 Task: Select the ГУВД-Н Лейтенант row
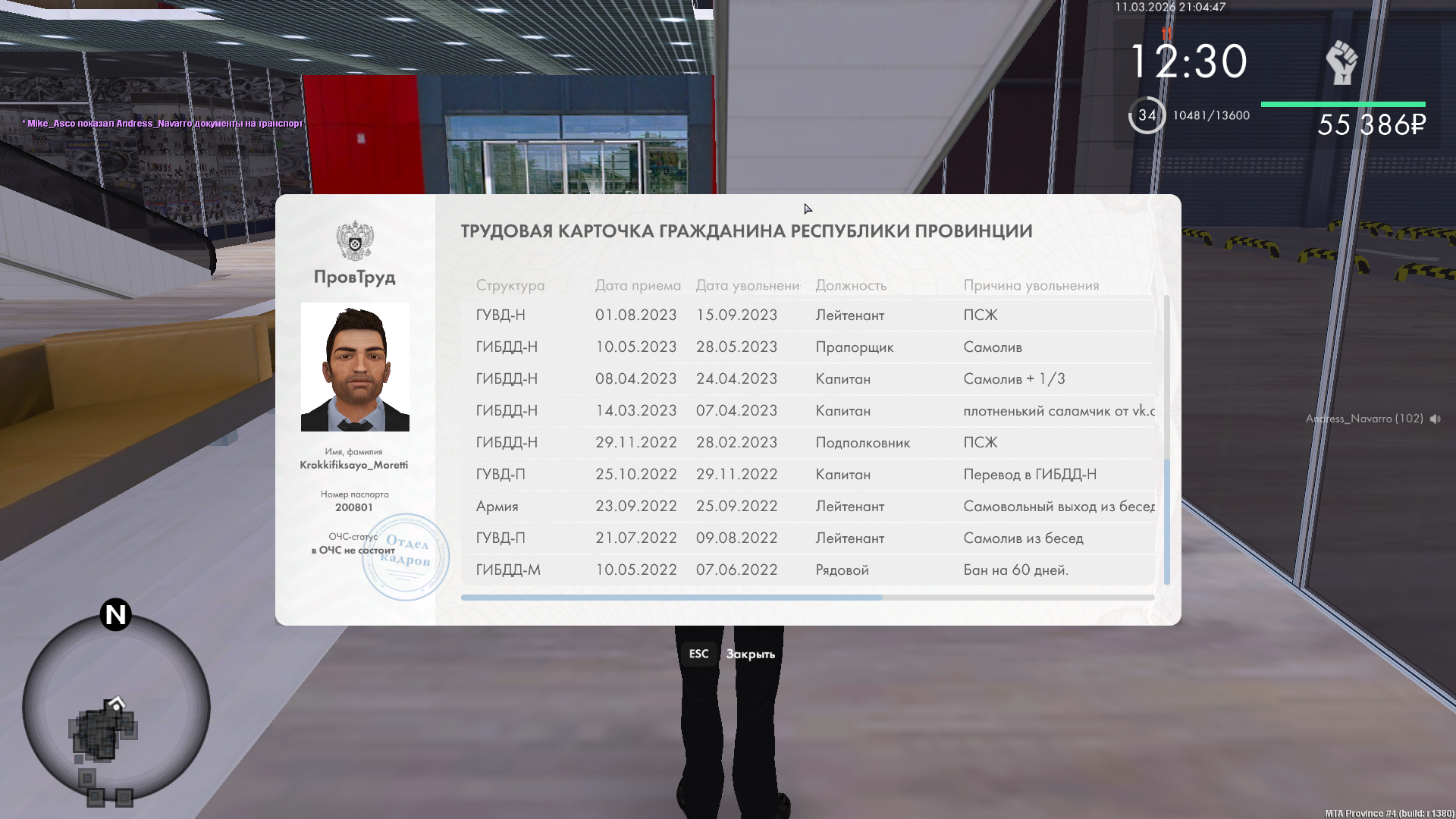pos(807,315)
